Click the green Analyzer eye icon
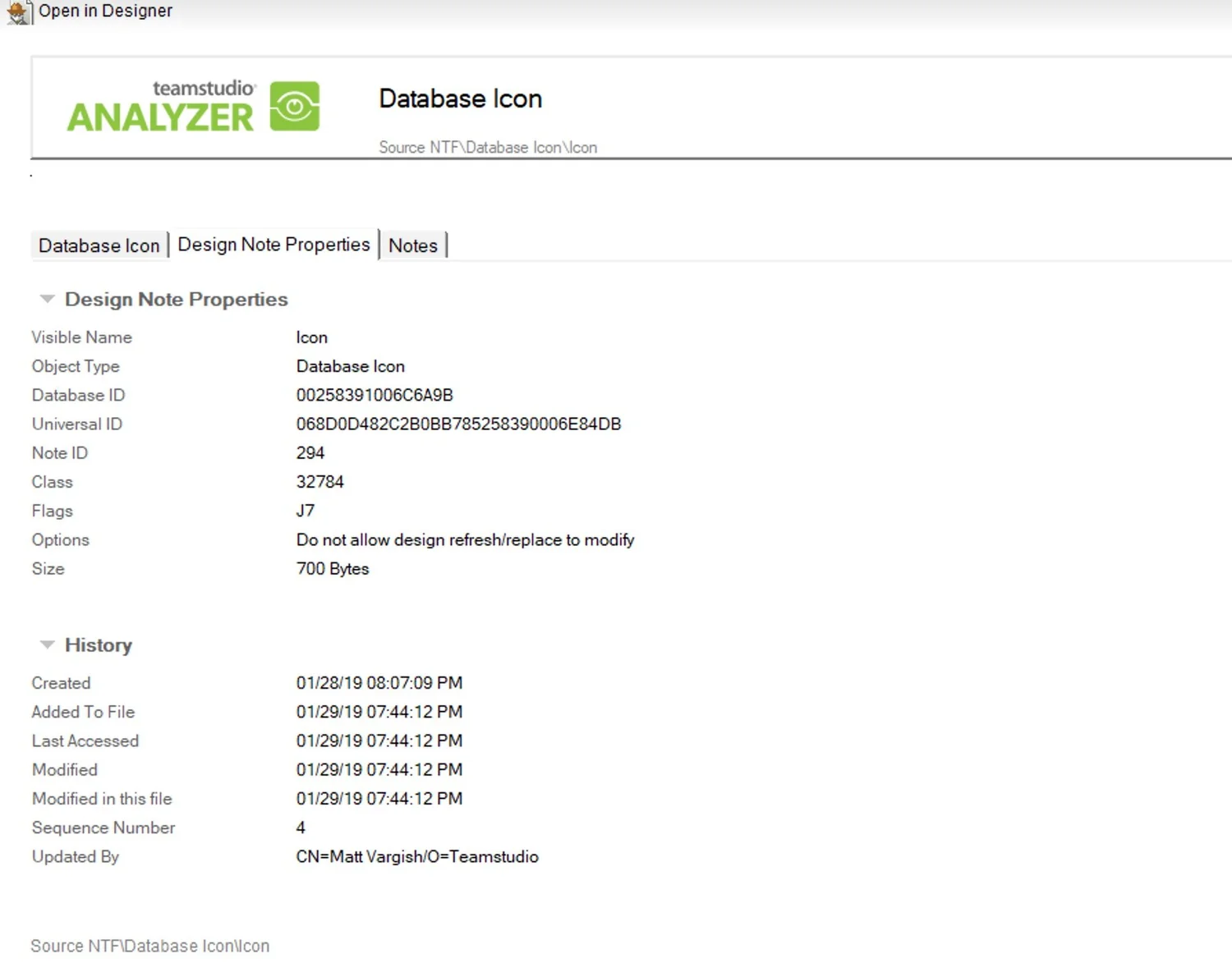Screen dimensions: 1232x963 coord(294,105)
